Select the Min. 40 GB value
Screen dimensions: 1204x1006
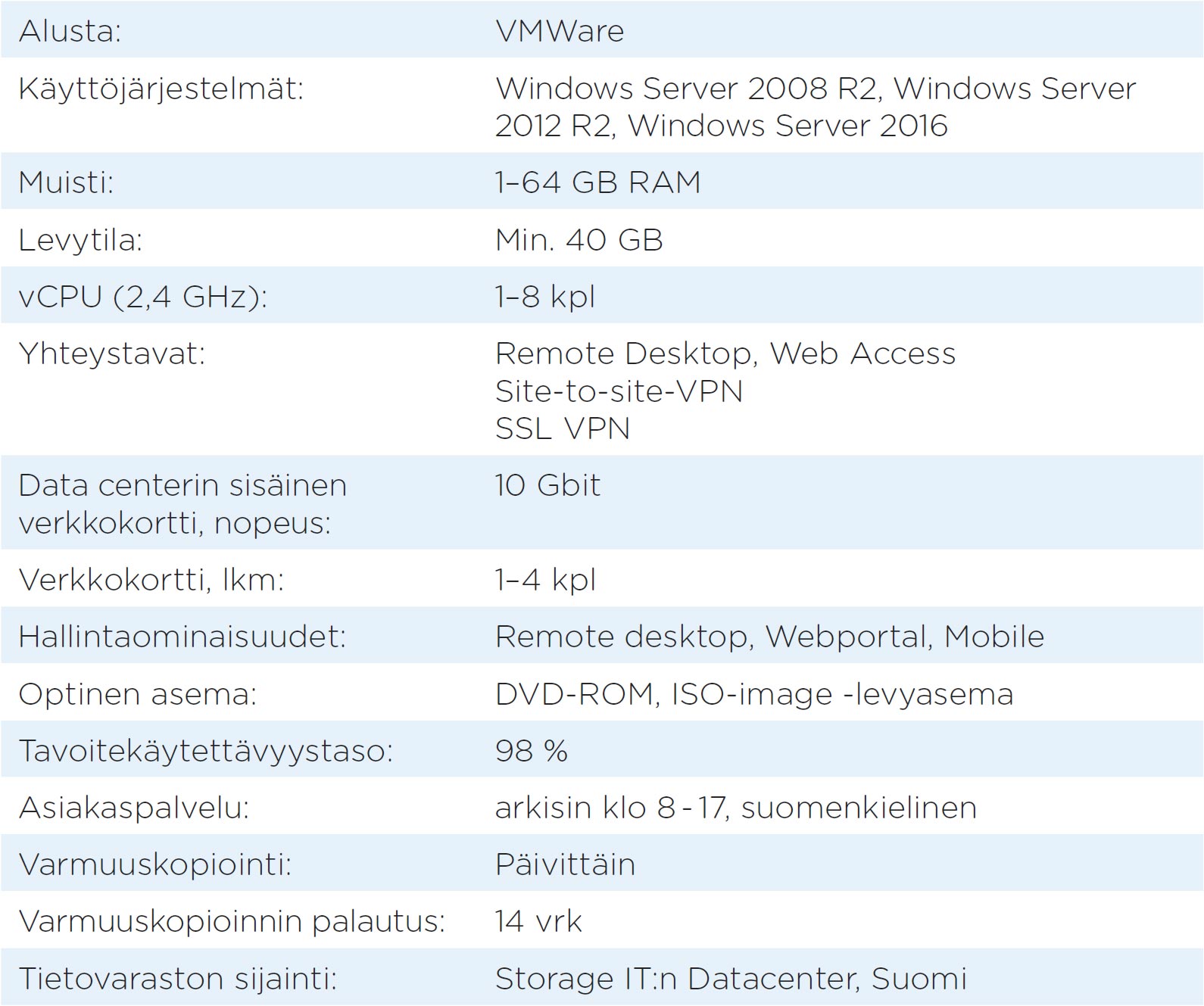point(579,240)
